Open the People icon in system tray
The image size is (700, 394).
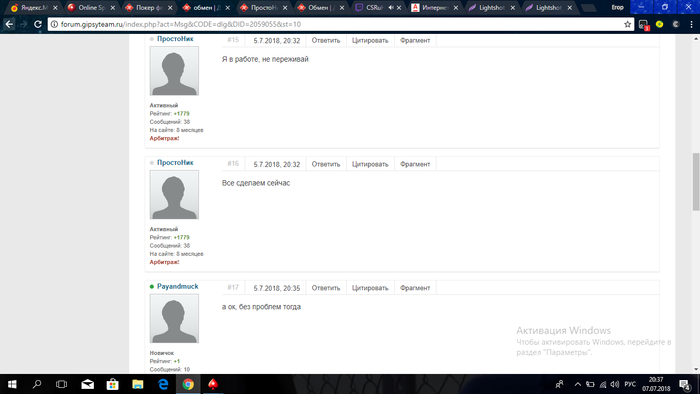pos(559,384)
